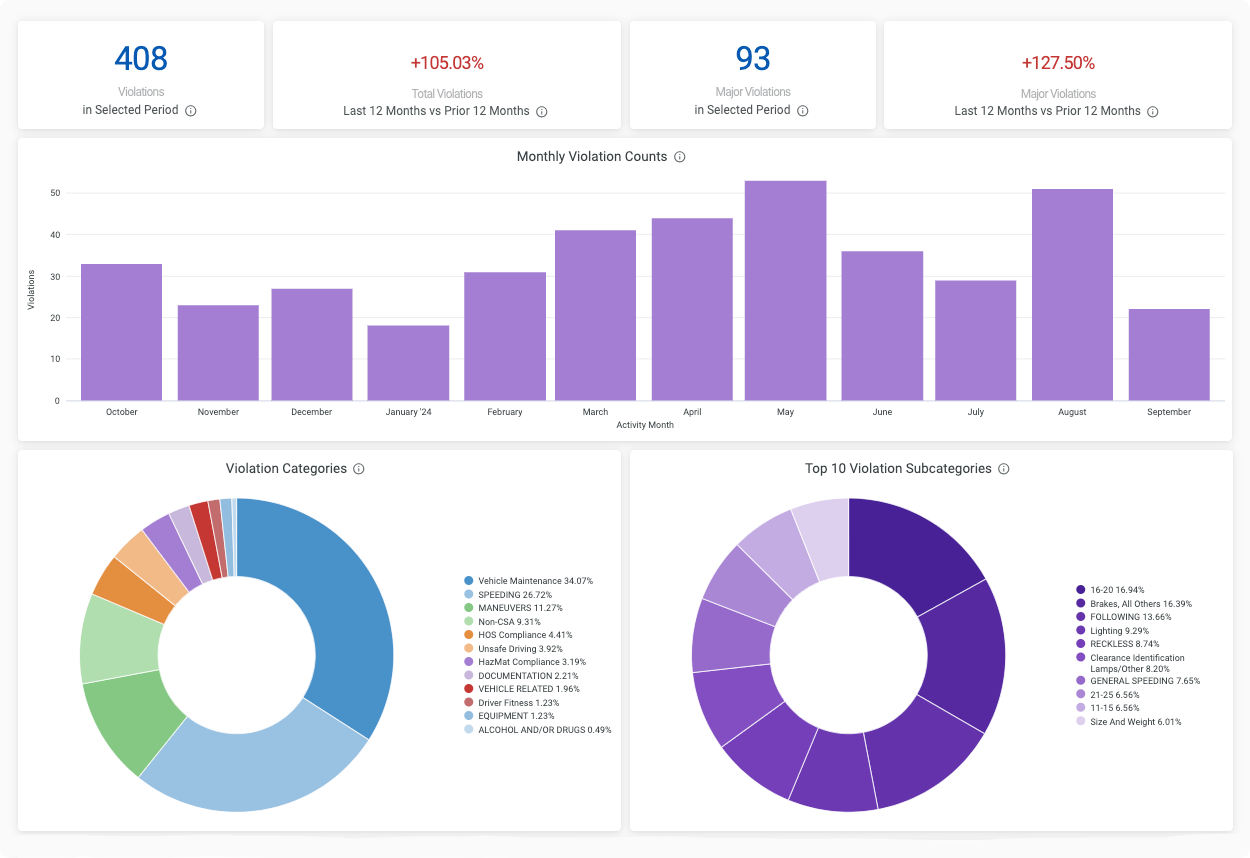
Task: Click the HOS Compliance orange legend swatch
Action: tap(468, 635)
